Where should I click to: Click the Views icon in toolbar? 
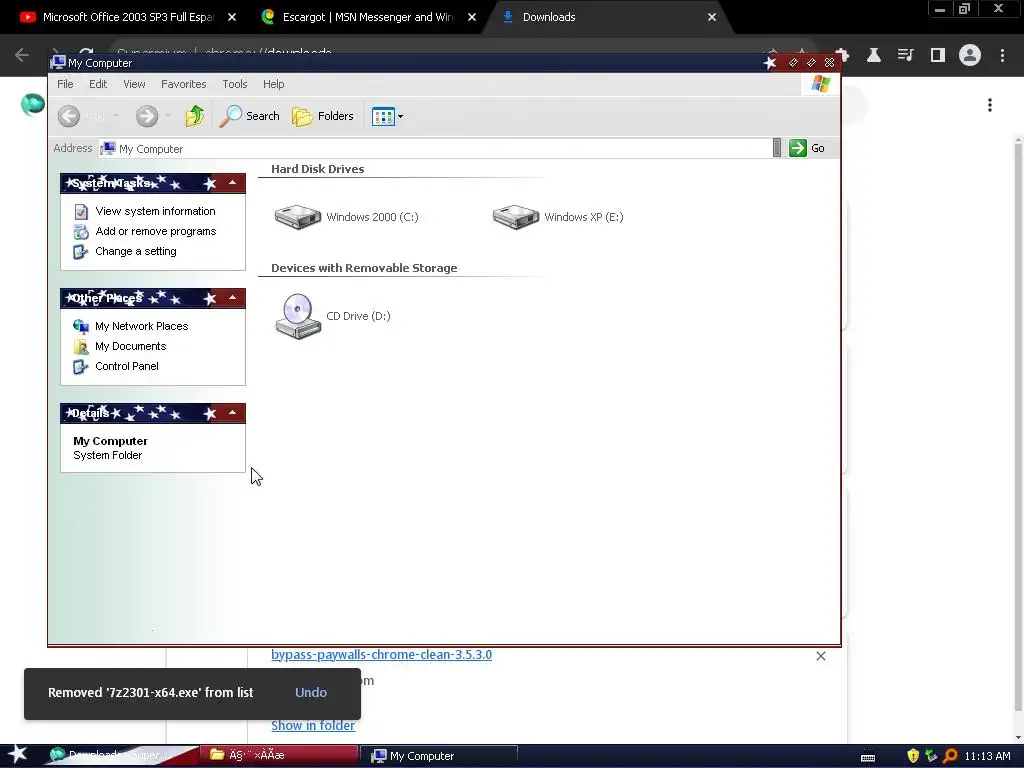(x=383, y=117)
